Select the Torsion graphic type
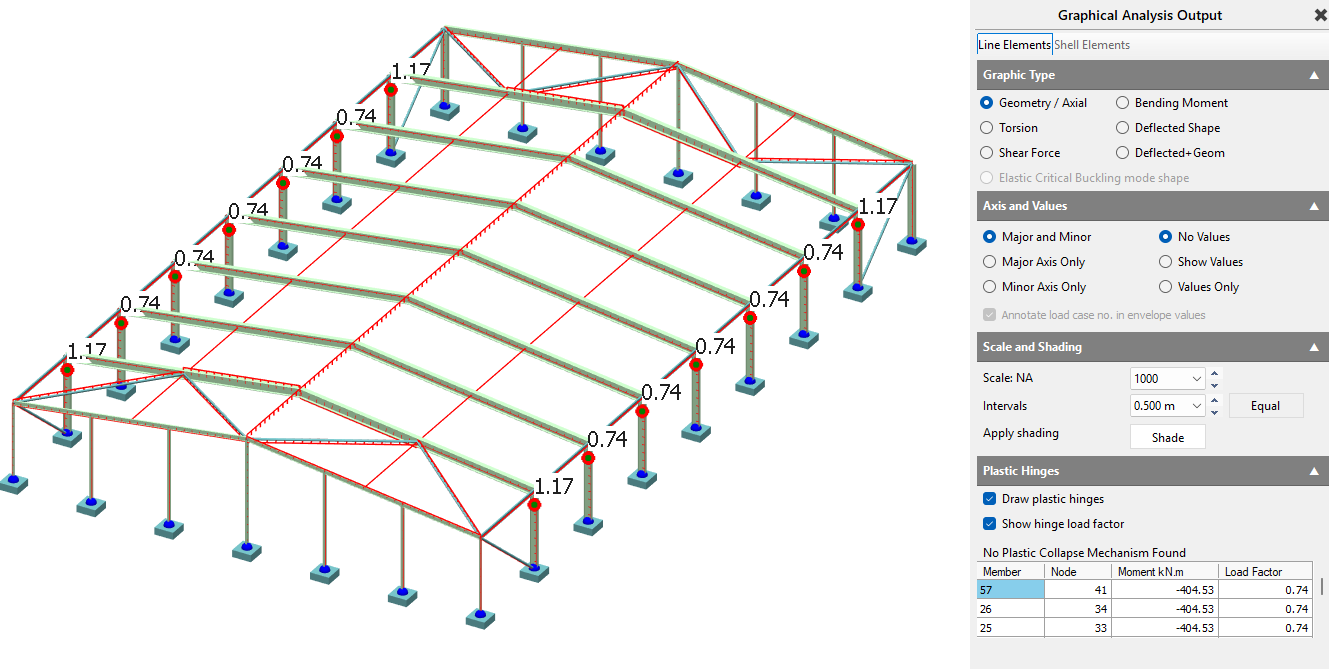This screenshot has width=1329, height=669. [x=987, y=128]
